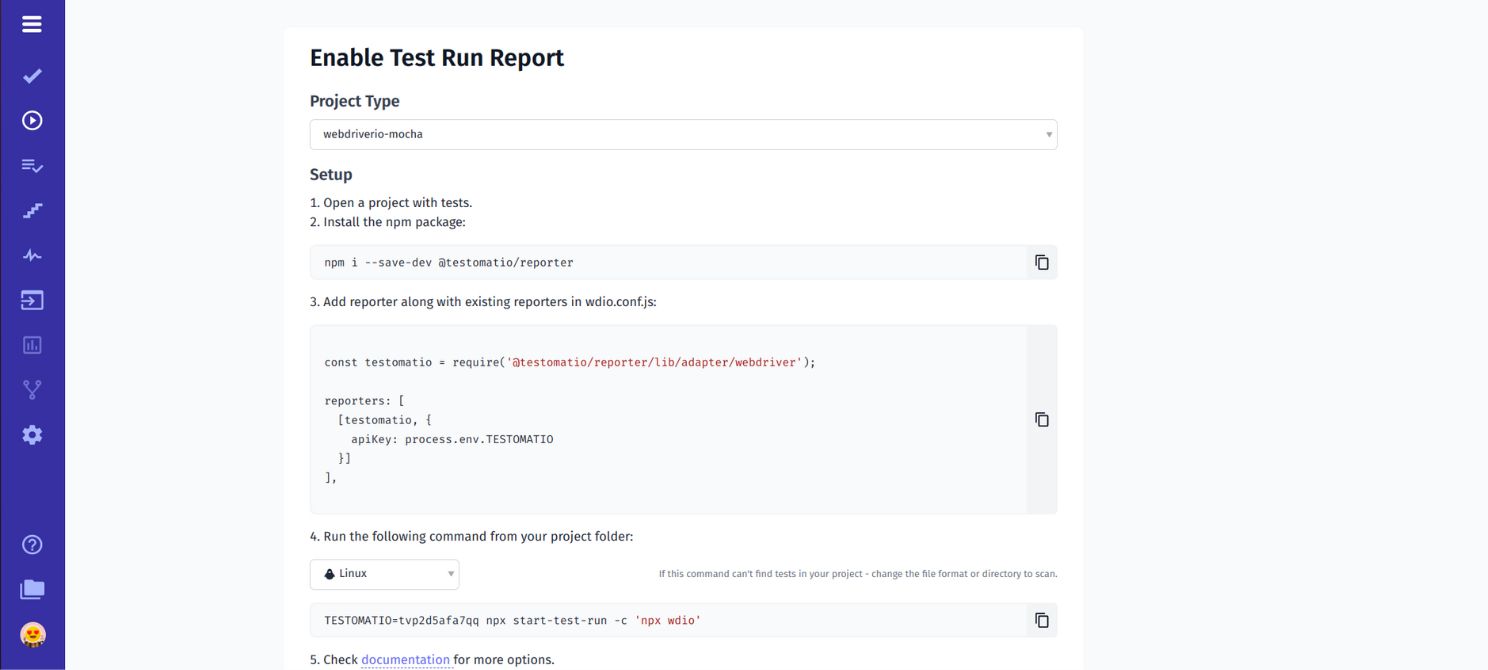This screenshot has height=670, width=1488.
Task: Copy the start-test-run command
Action: coord(1041,620)
